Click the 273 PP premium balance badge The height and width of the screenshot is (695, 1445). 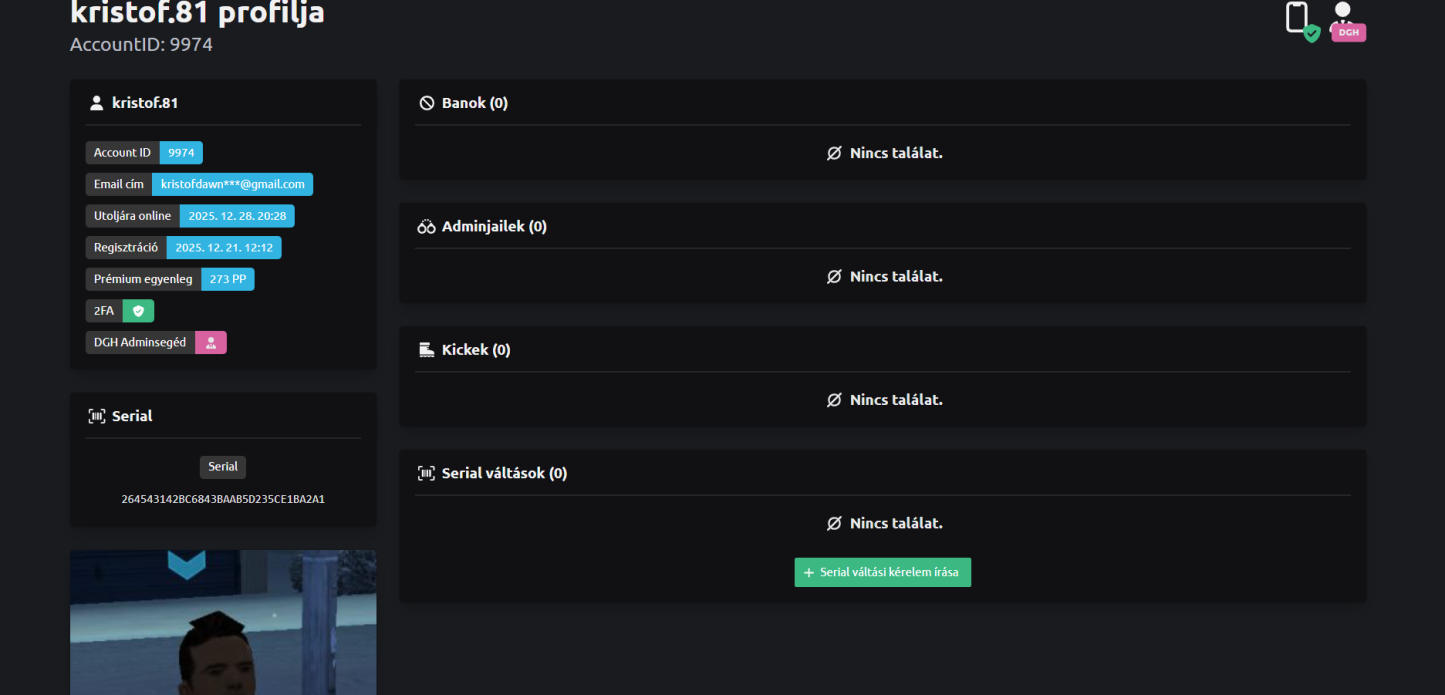pos(228,279)
